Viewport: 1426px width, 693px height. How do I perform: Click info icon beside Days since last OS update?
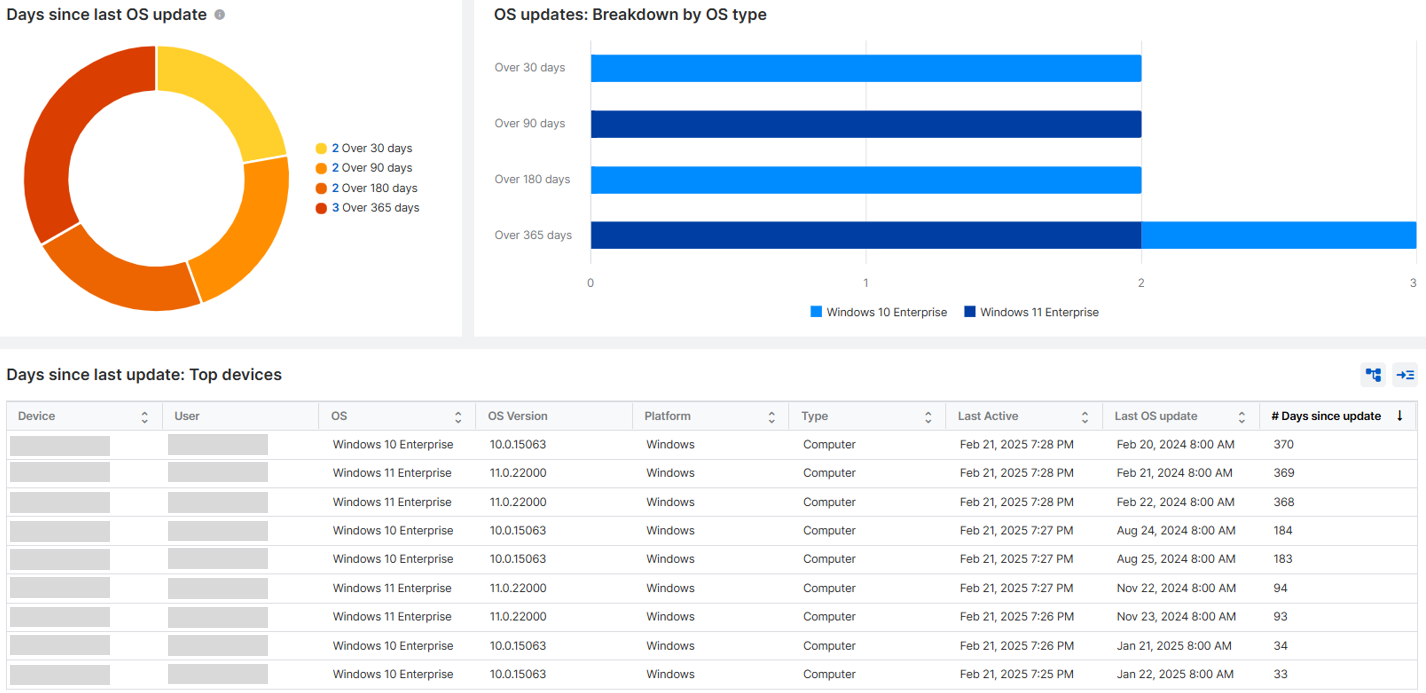[220, 15]
